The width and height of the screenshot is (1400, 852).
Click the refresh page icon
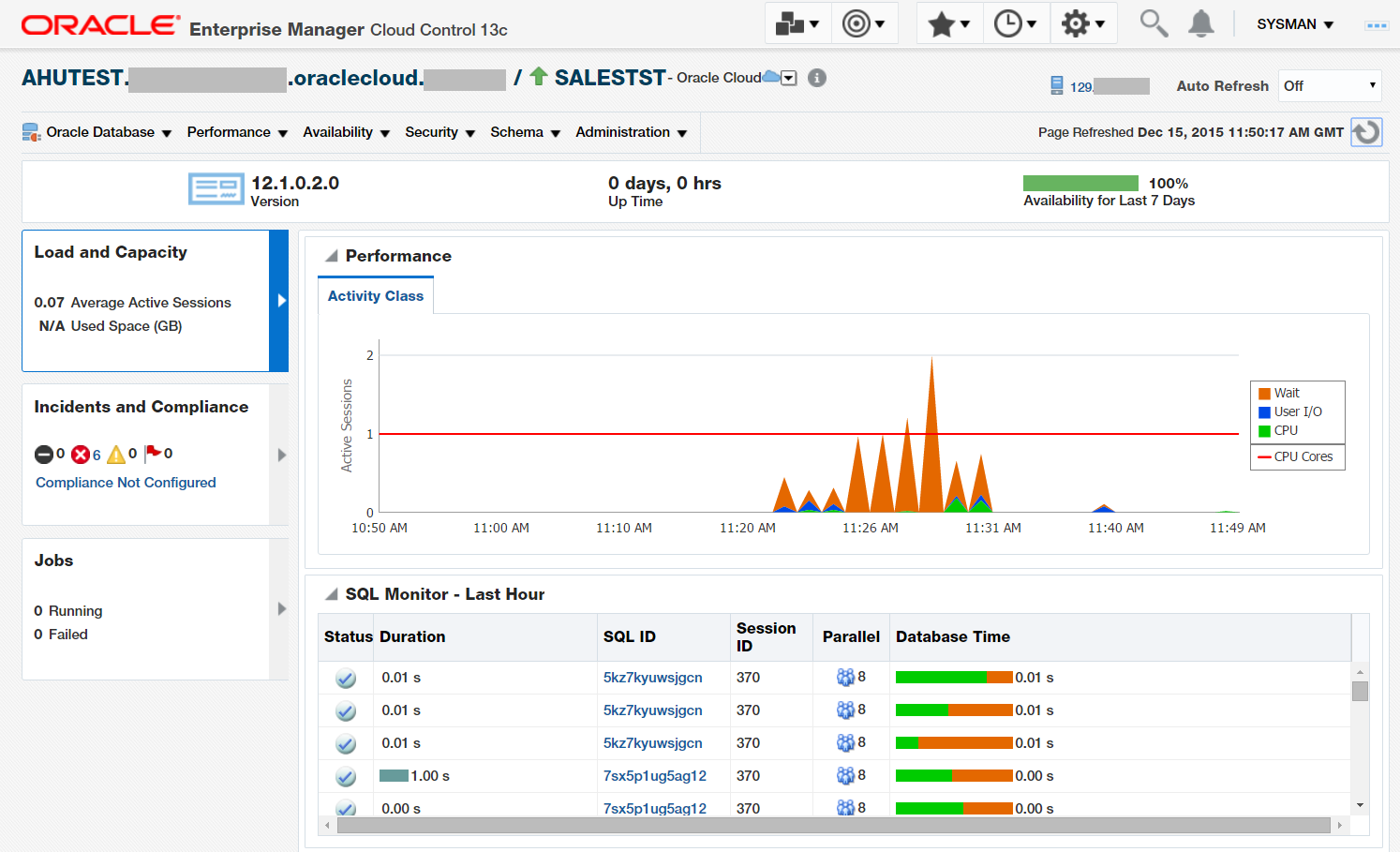1366,132
